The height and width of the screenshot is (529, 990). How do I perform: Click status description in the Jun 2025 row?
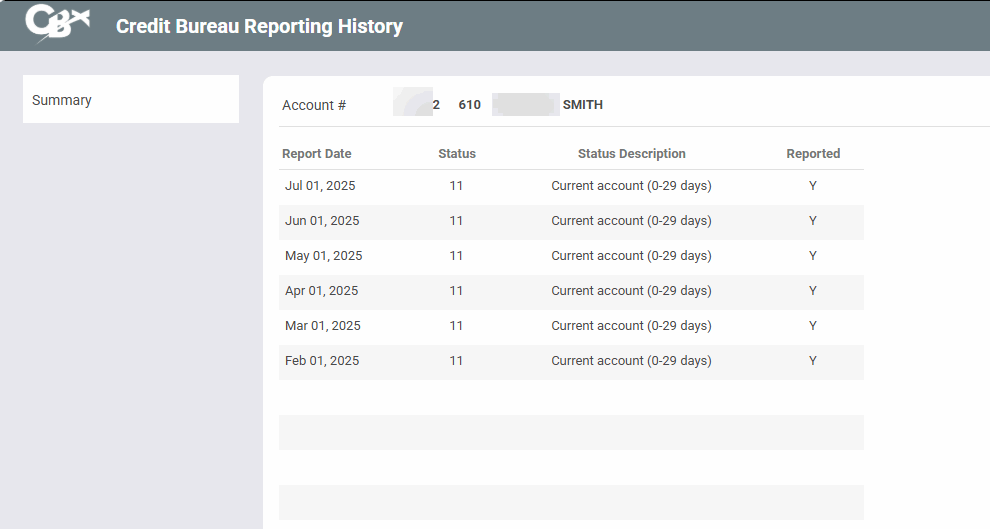coord(631,221)
